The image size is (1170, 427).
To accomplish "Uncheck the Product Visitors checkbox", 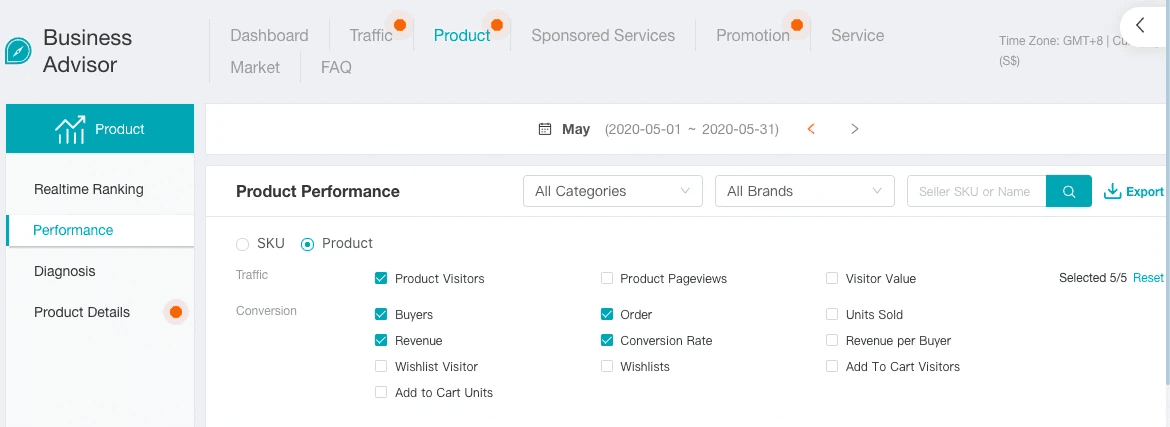I will [381, 278].
